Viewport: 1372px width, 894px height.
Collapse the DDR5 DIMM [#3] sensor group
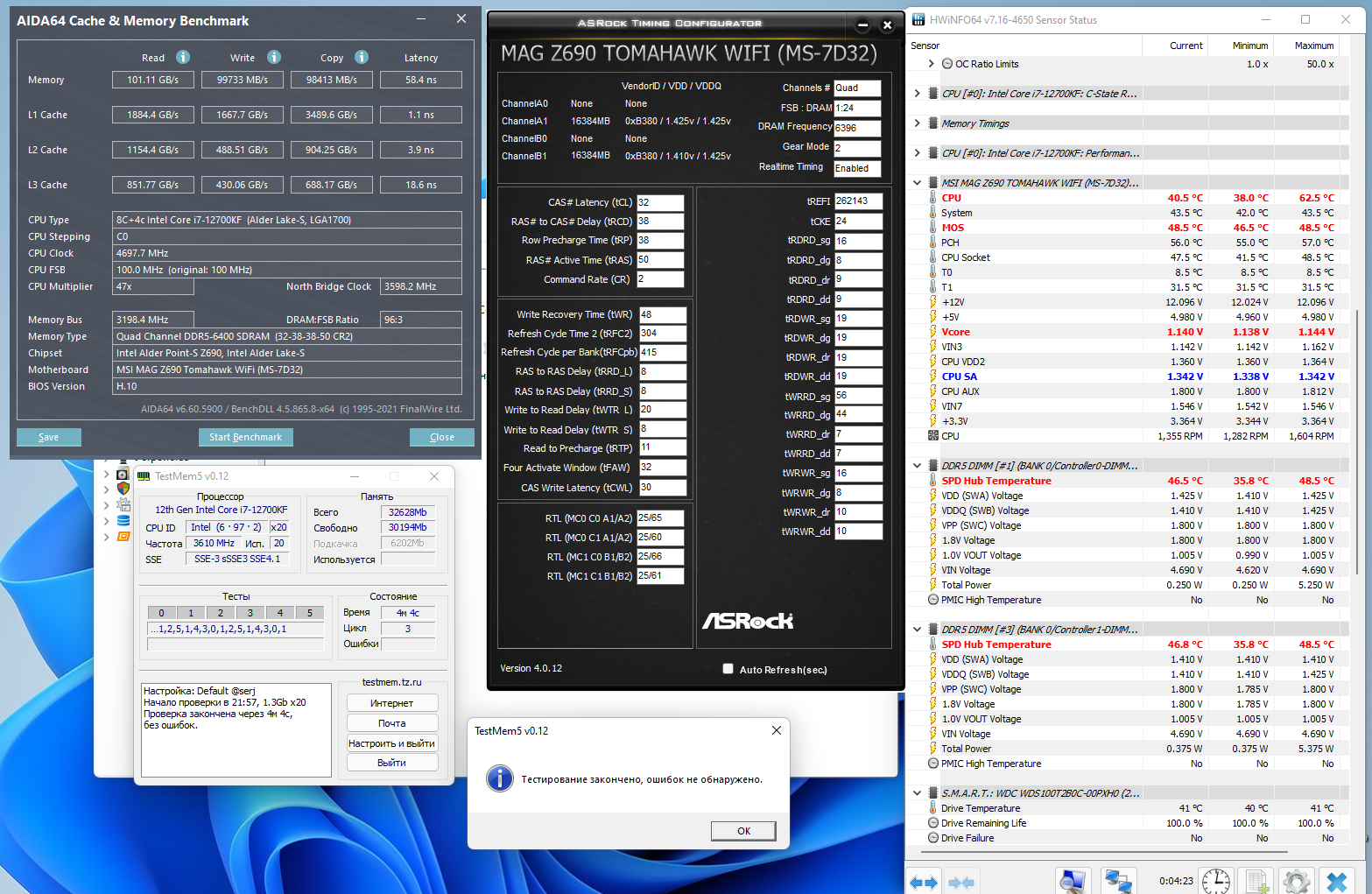click(x=917, y=630)
